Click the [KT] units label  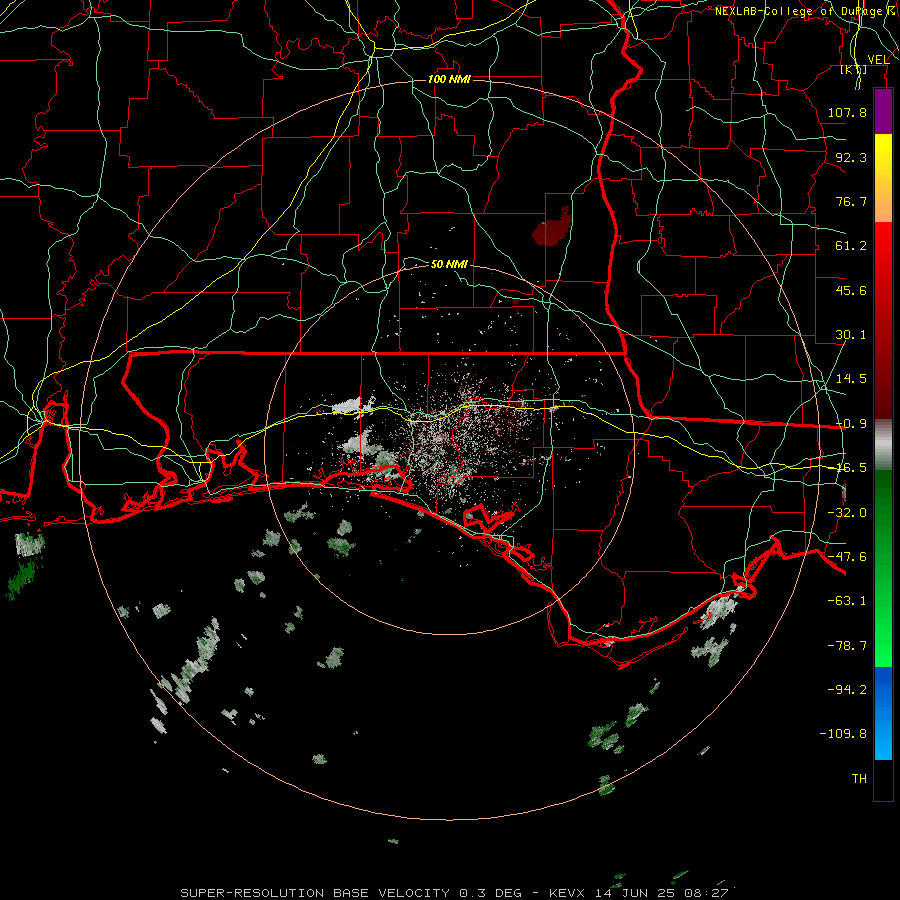(853, 70)
